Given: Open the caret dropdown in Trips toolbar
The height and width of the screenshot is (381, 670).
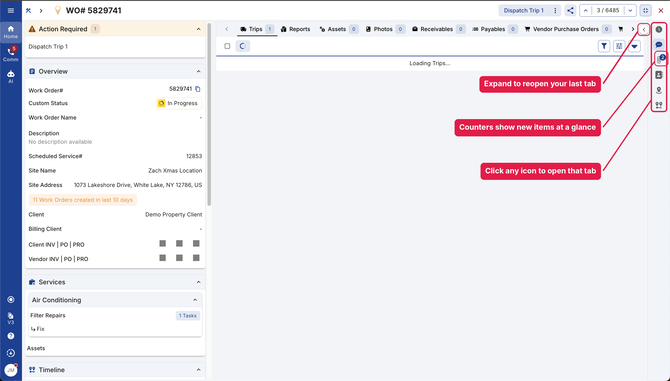Looking at the screenshot, I should click(634, 46).
